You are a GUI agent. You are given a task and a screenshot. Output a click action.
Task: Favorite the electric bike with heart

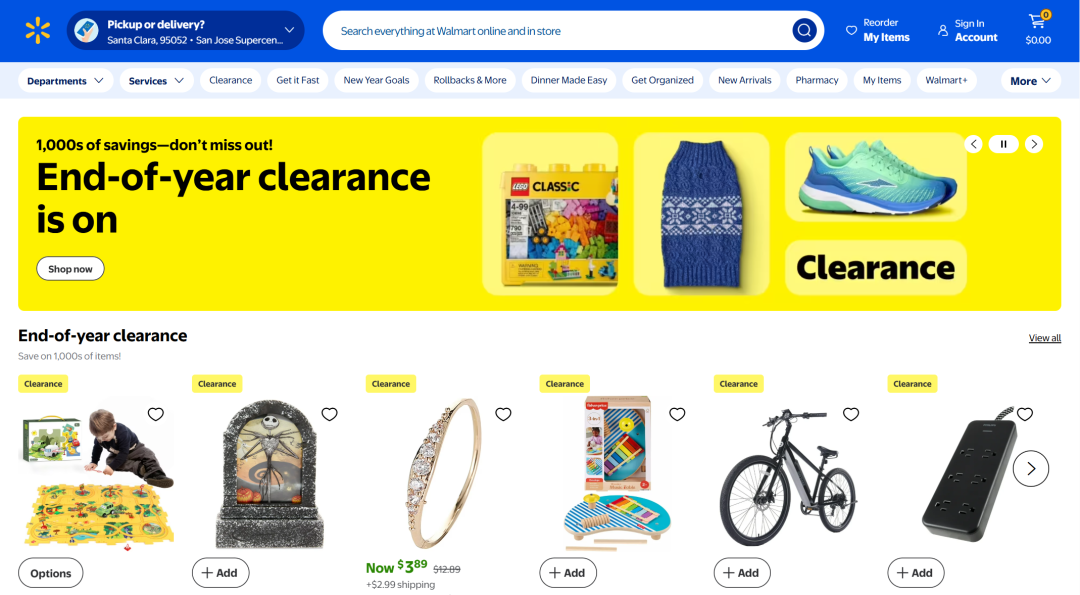click(851, 414)
